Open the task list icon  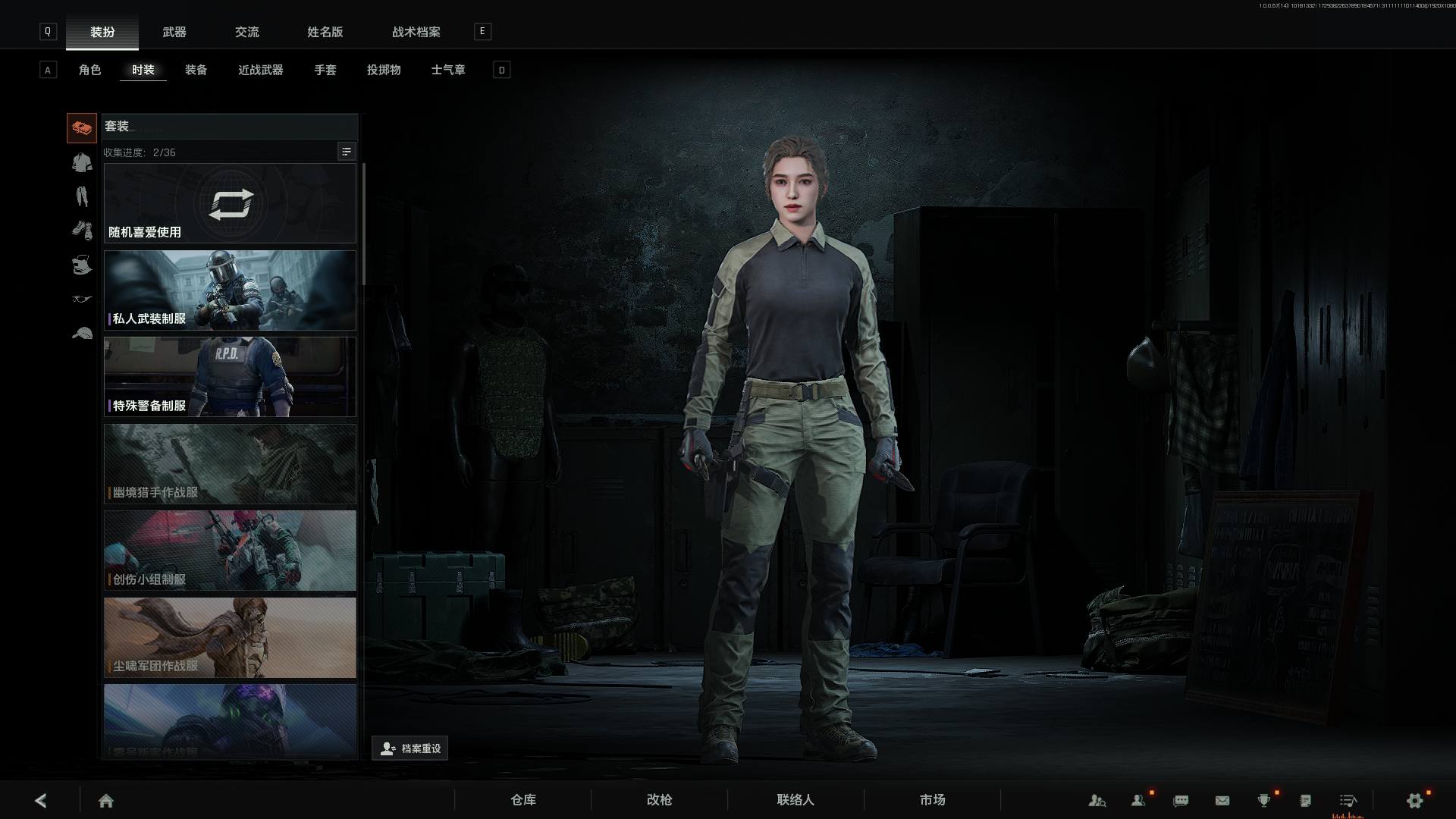click(1348, 800)
